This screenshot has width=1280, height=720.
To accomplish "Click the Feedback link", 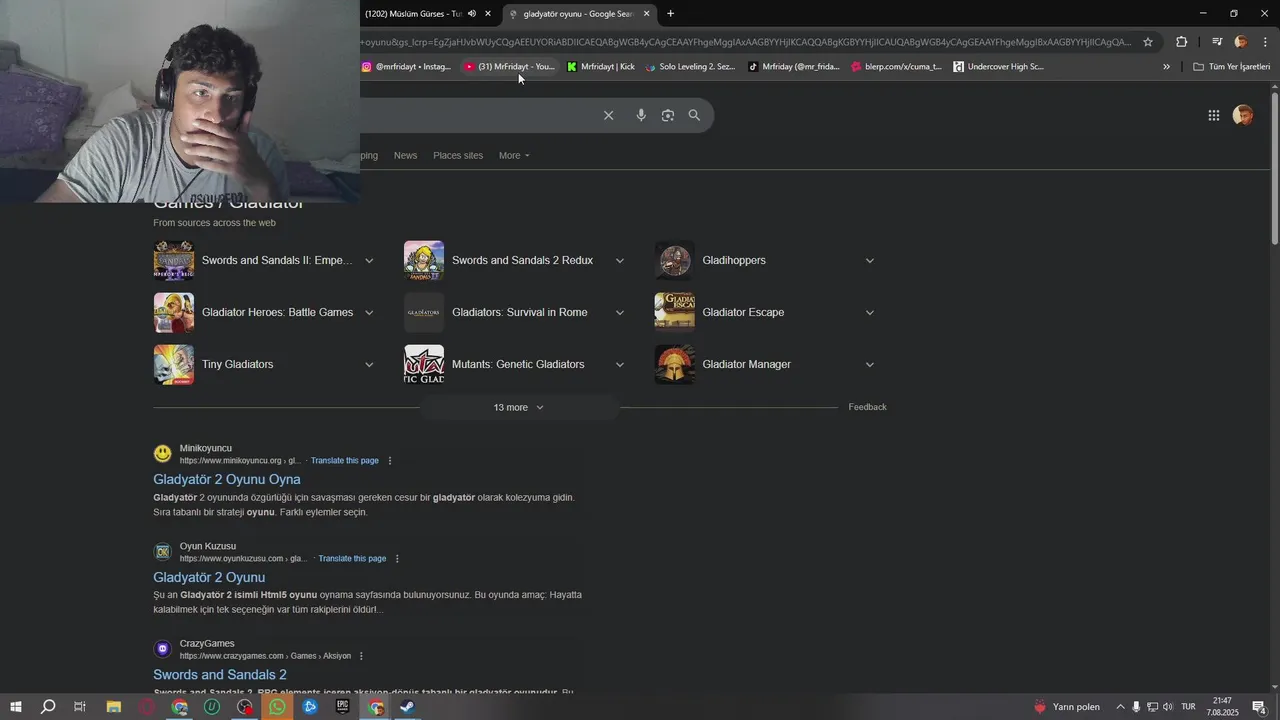I will coord(867,407).
